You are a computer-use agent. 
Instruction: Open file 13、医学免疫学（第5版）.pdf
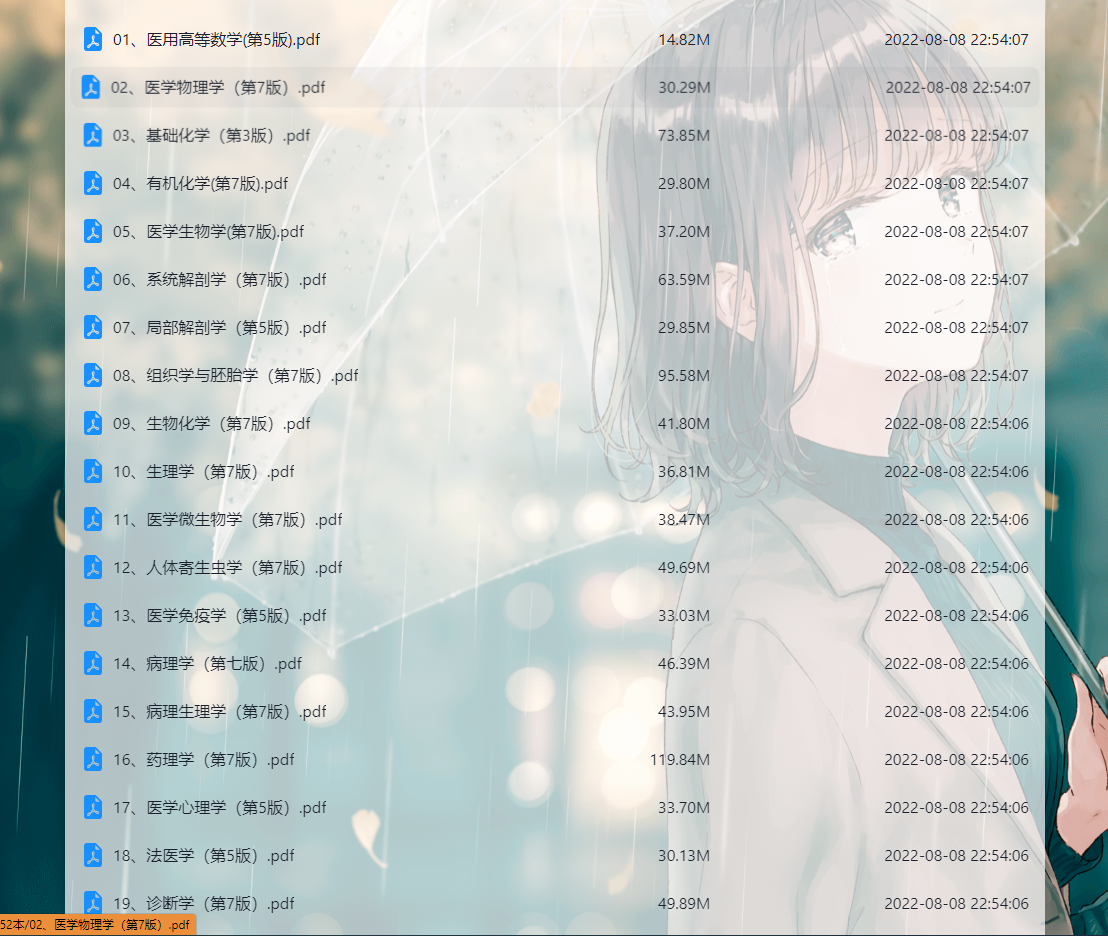[220, 616]
